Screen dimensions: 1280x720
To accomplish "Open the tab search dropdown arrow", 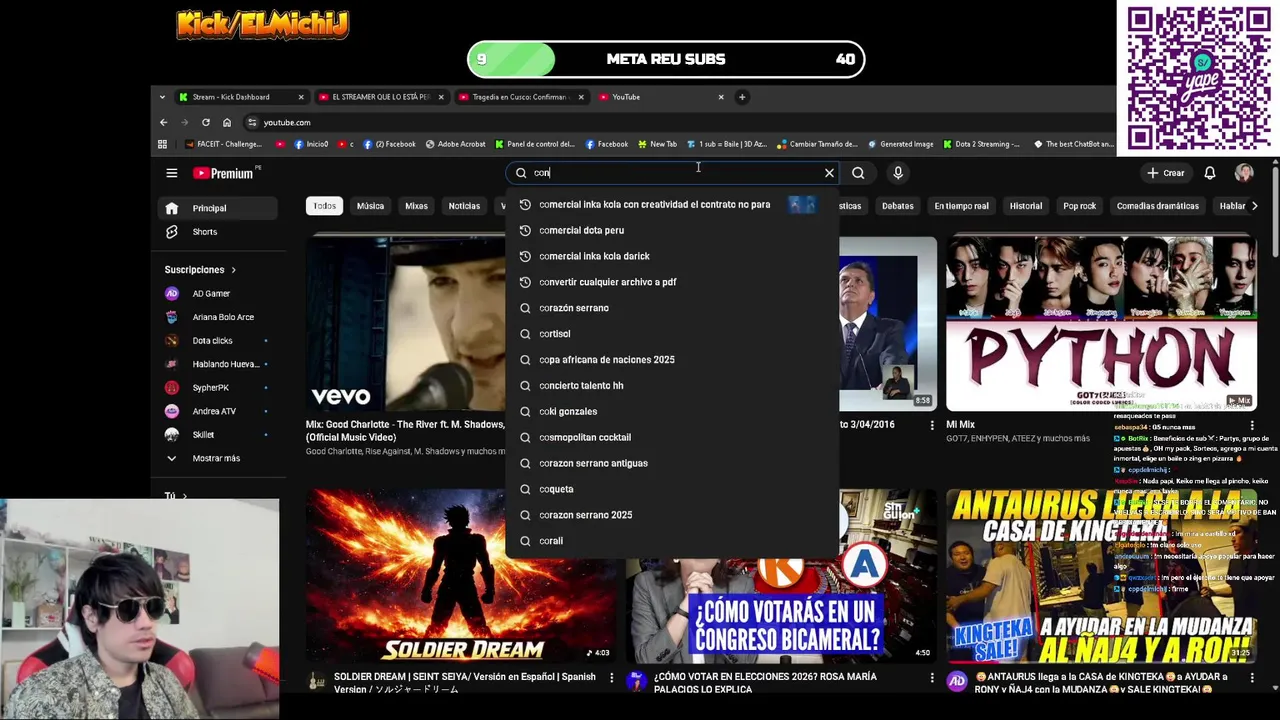I will [162, 97].
